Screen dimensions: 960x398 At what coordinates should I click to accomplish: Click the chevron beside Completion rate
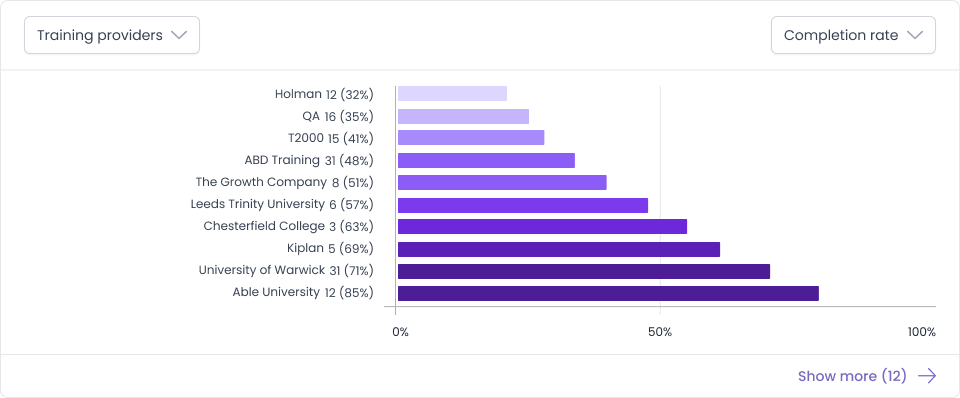coord(914,36)
